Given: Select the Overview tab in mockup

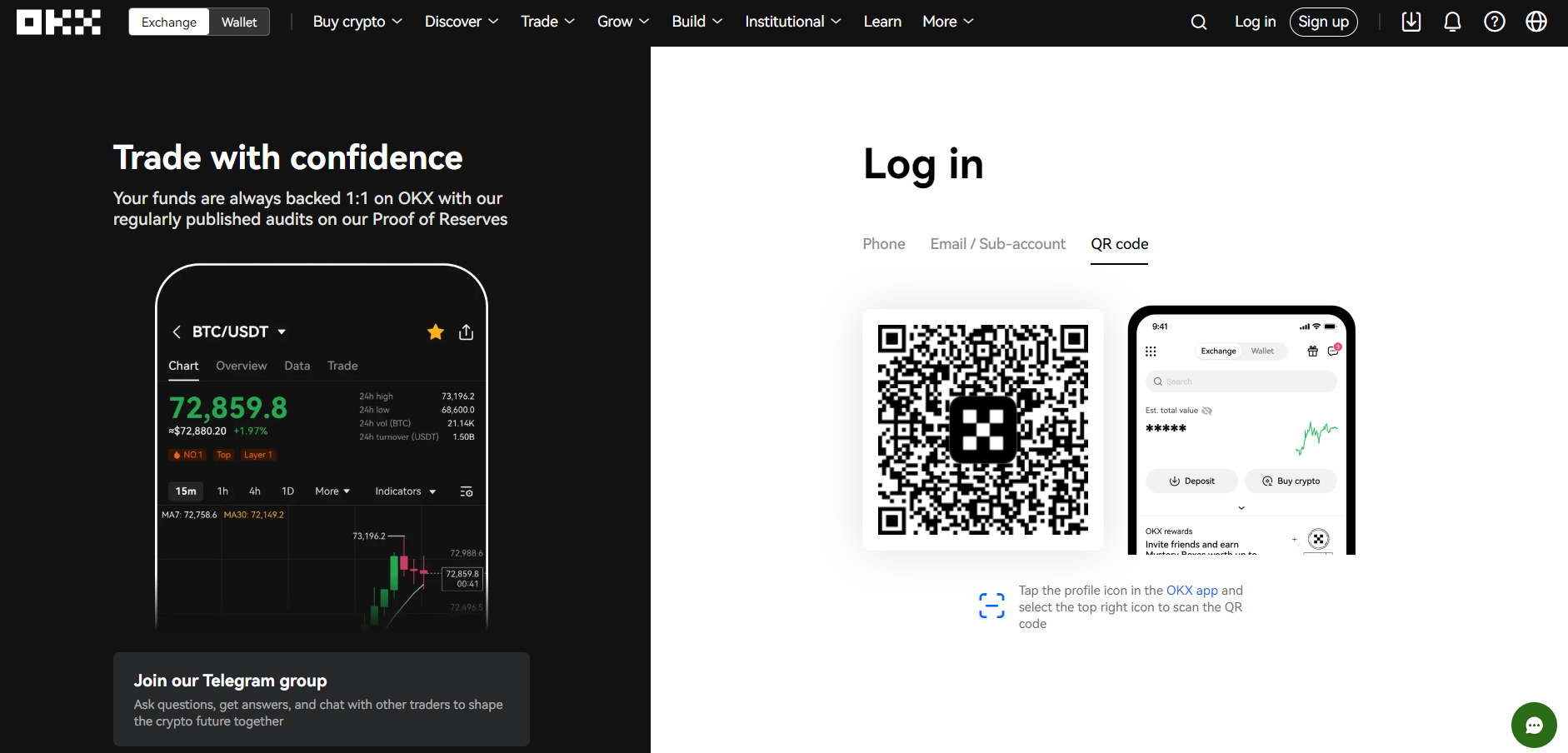Looking at the screenshot, I should coord(242,366).
